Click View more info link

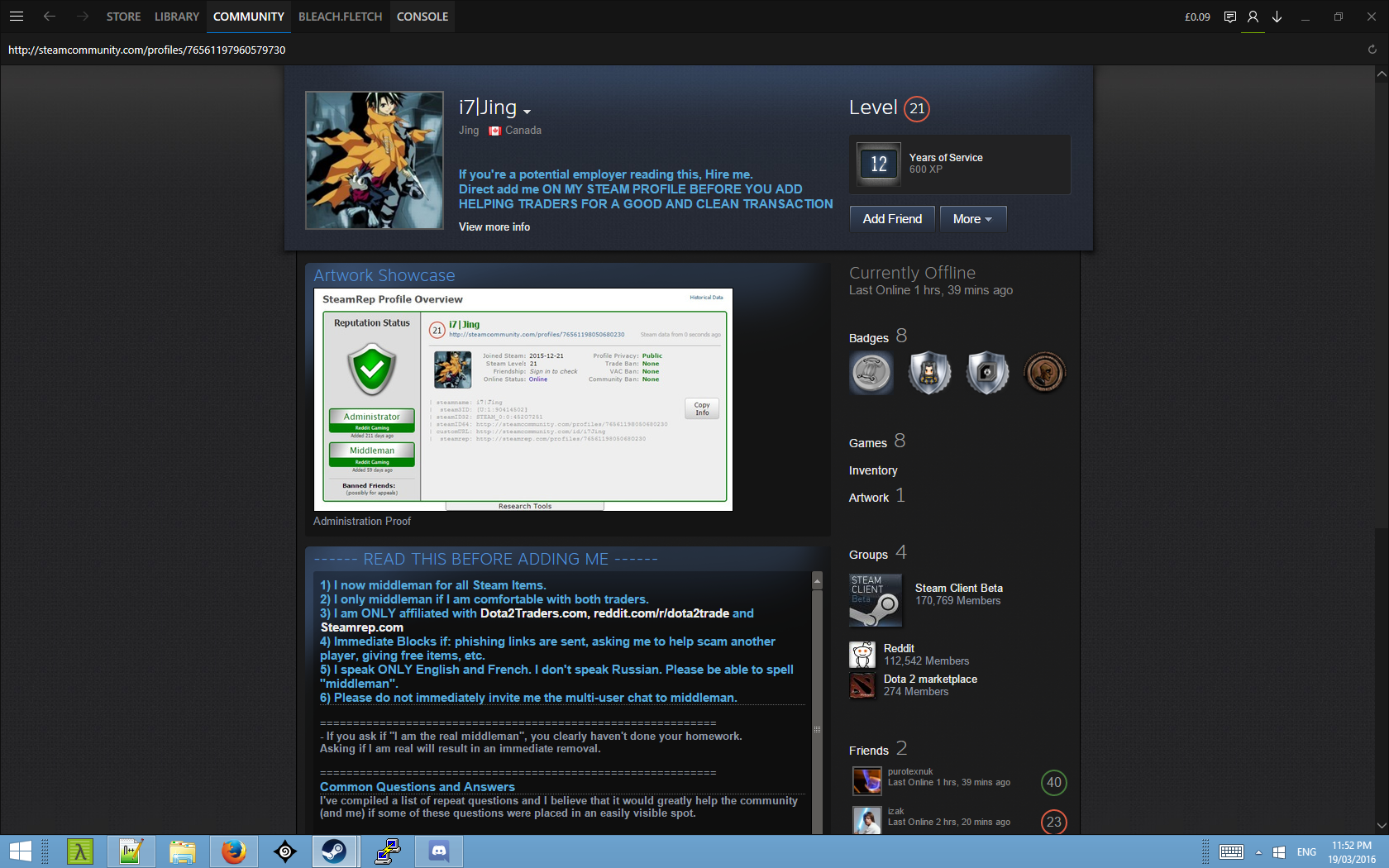(494, 227)
